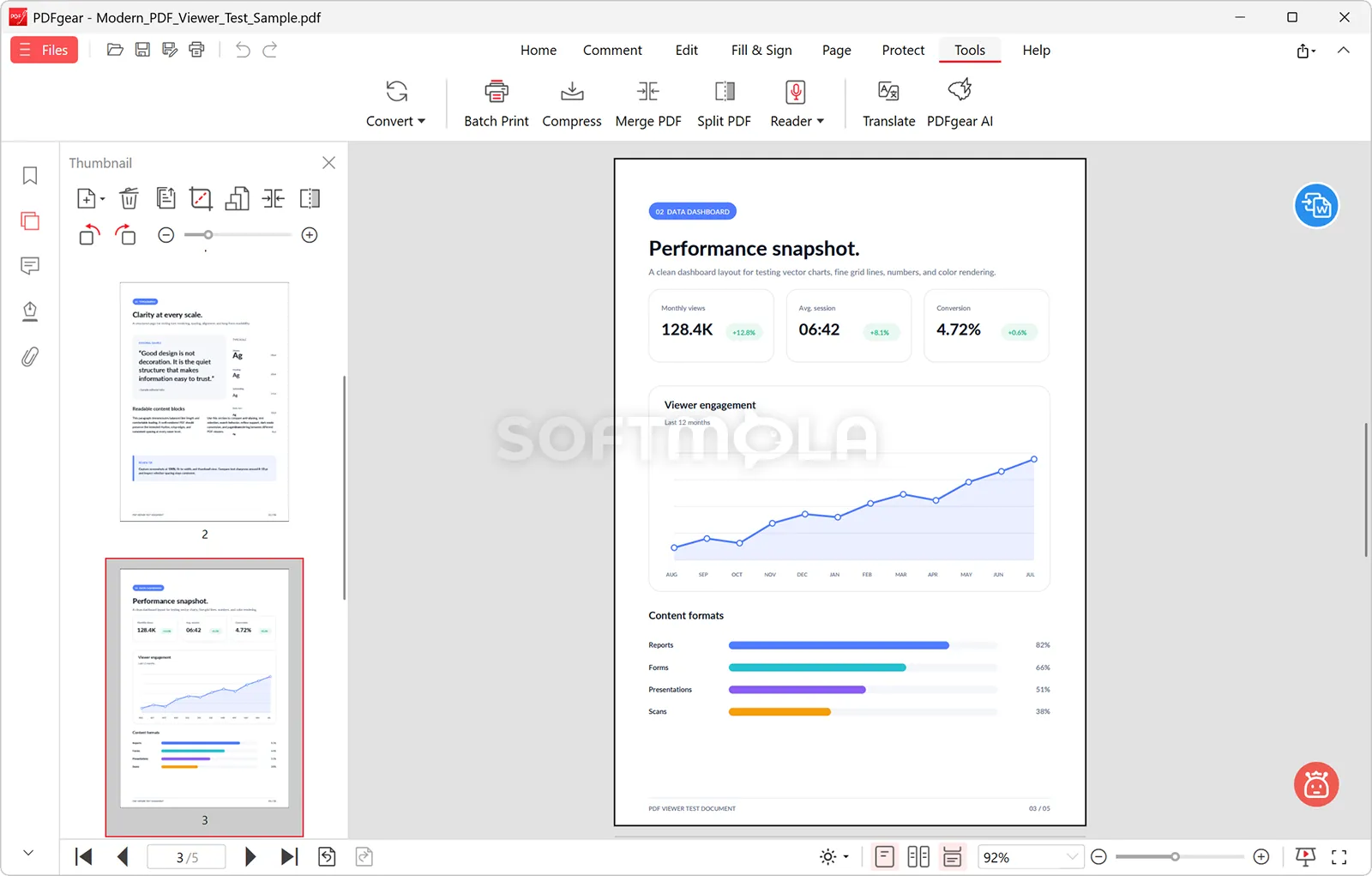Select the page 2 thumbnail
The image size is (1372, 876).
(x=204, y=402)
